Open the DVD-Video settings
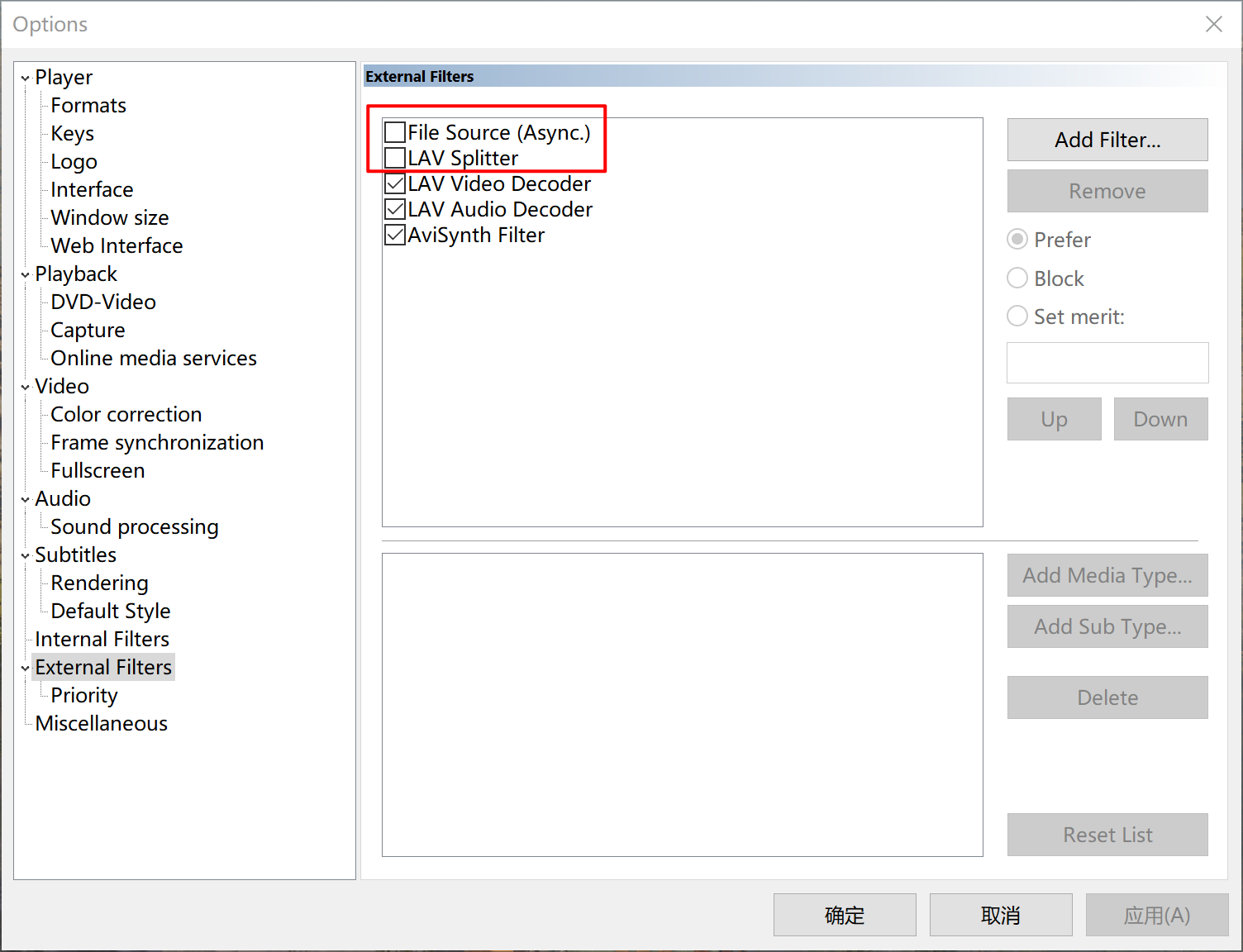The height and width of the screenshot is (952, 1243). pos(103,302)
